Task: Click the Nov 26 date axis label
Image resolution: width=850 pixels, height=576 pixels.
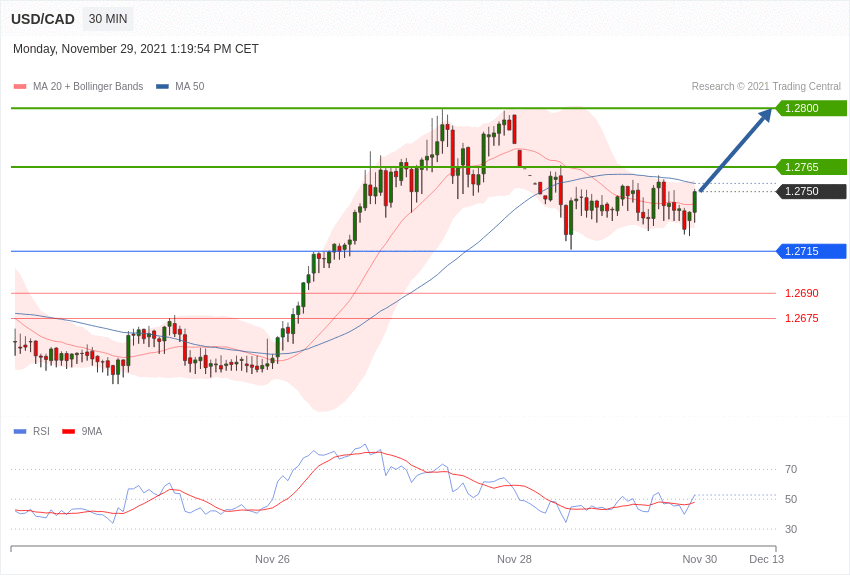Action: pyautogui.click(x=272, y=559)
